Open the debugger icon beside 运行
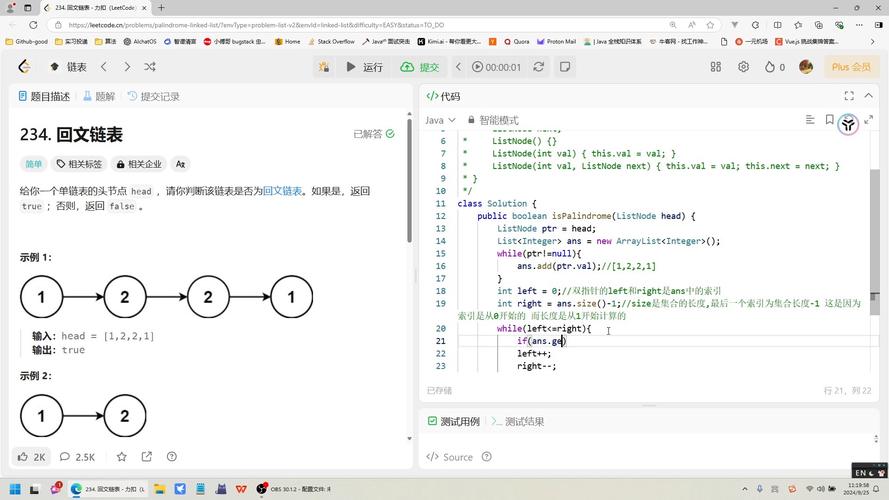 tap(324, 67)
